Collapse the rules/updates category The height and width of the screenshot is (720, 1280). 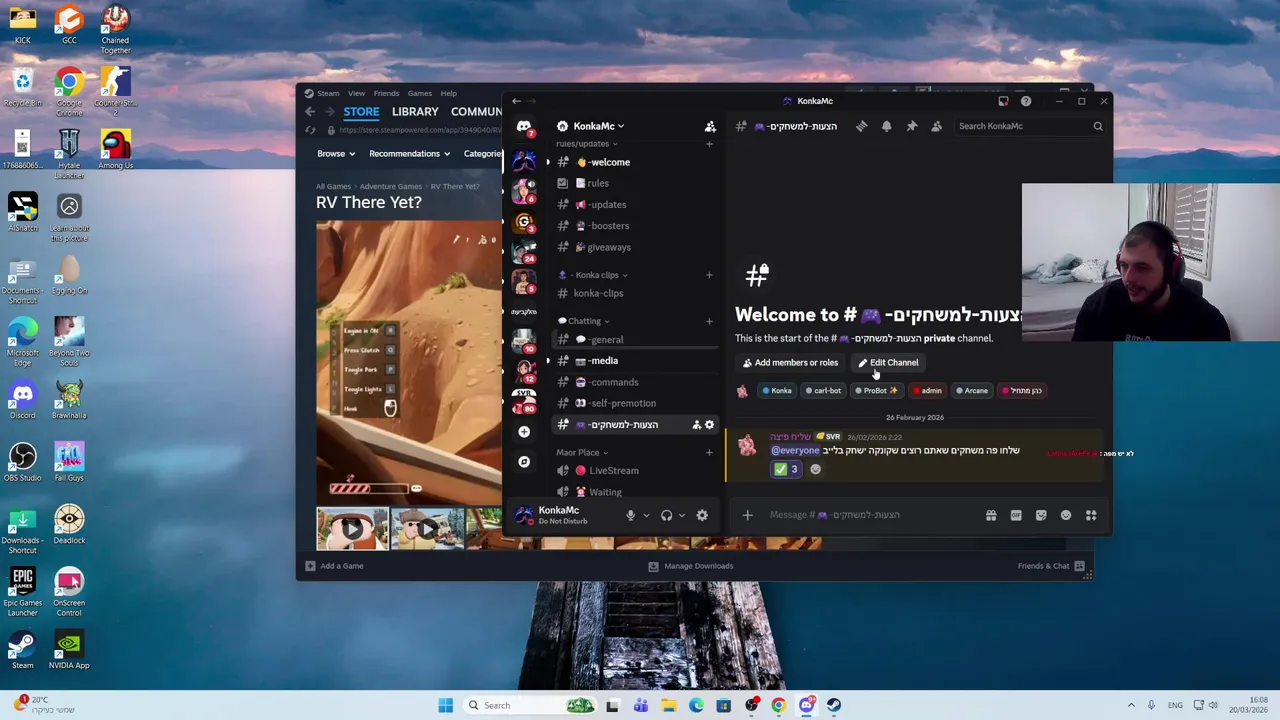(x=587, y=144)
